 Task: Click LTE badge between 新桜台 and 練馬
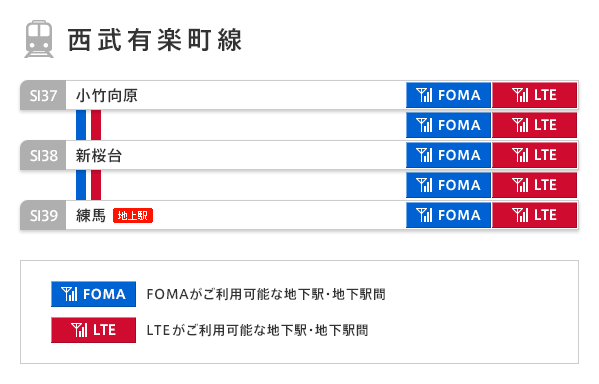coord(534,185)
